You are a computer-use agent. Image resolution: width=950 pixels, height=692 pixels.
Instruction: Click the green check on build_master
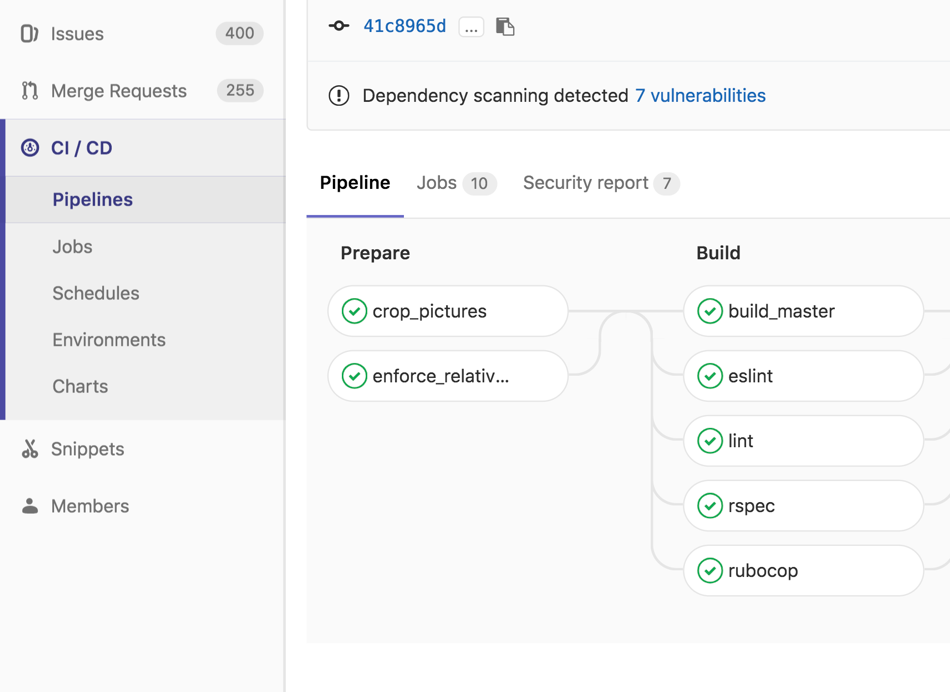pyautogui.click(x=710, y=311)
